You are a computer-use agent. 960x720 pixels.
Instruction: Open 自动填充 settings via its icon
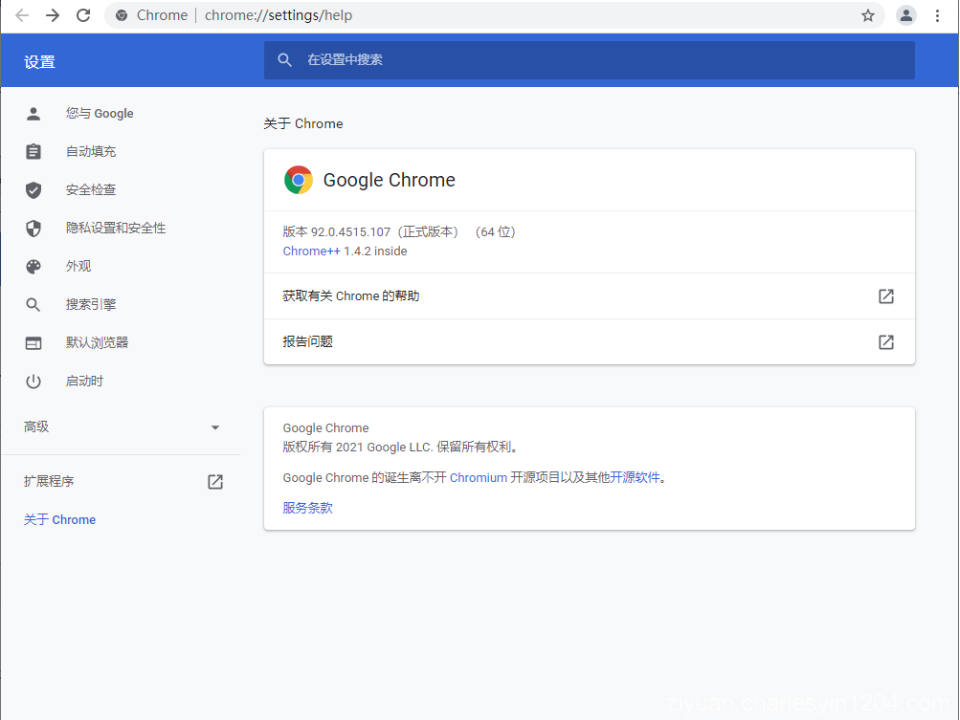[x=33, y=151]
